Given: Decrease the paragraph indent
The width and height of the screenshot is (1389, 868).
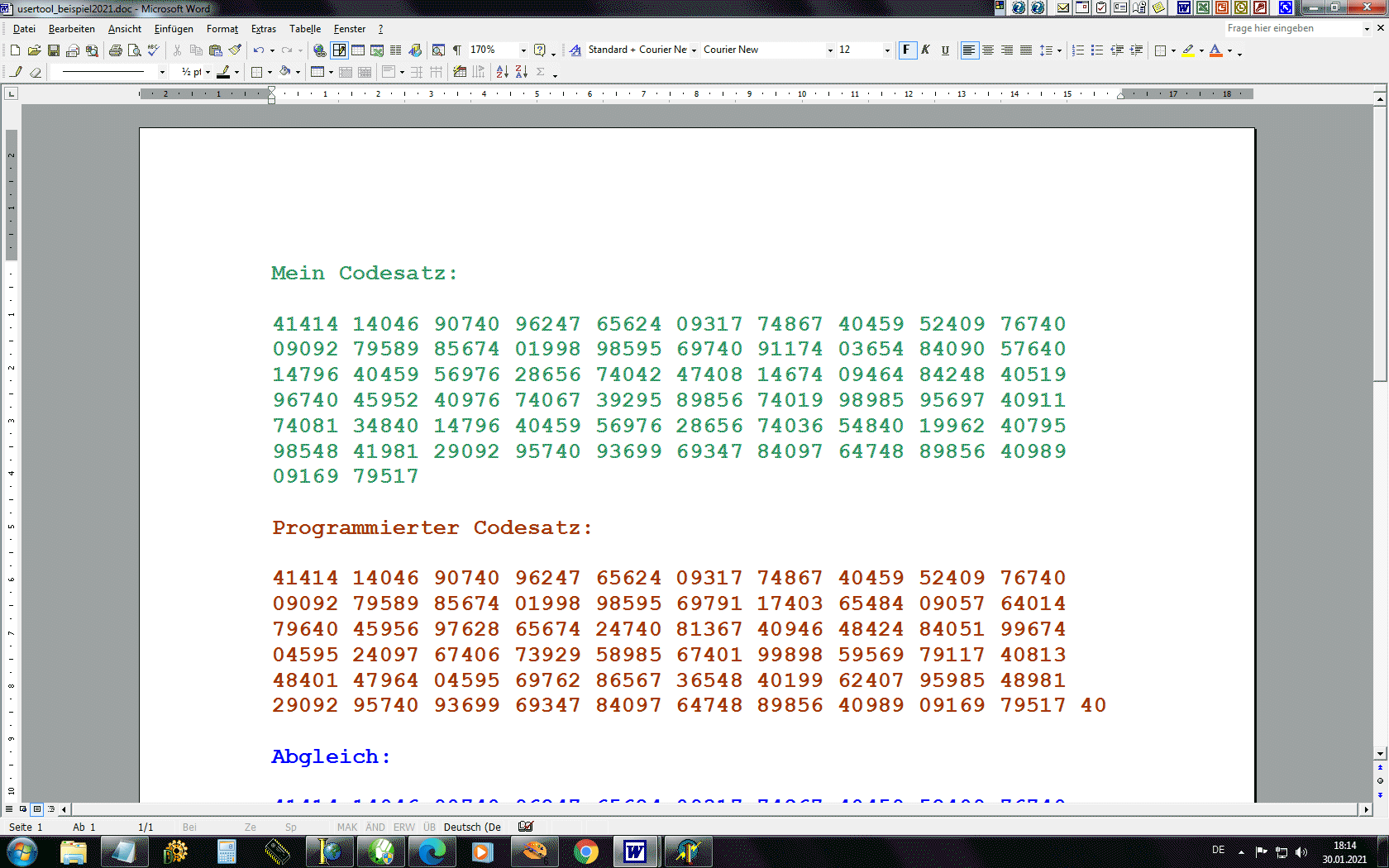Looking at the screenshot, I should click(x=1117, y=50).
